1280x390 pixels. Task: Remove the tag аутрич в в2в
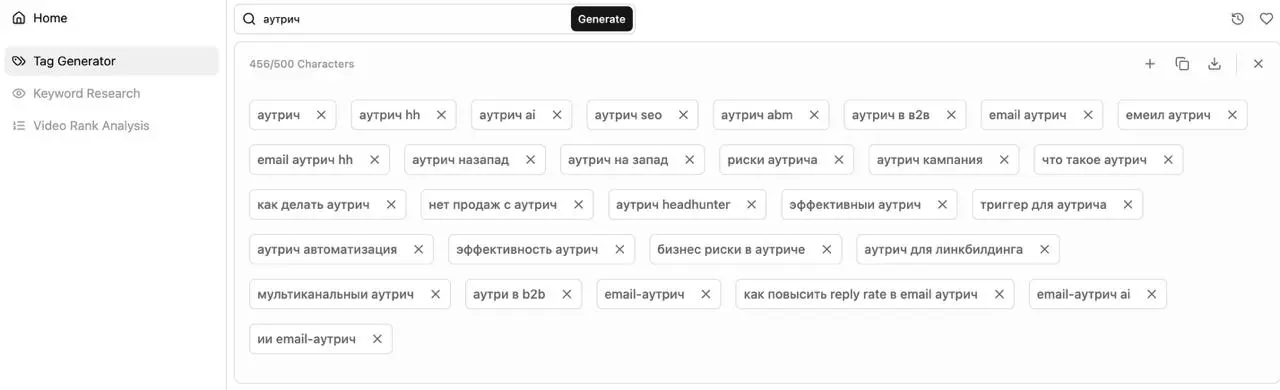click(951, 115)
